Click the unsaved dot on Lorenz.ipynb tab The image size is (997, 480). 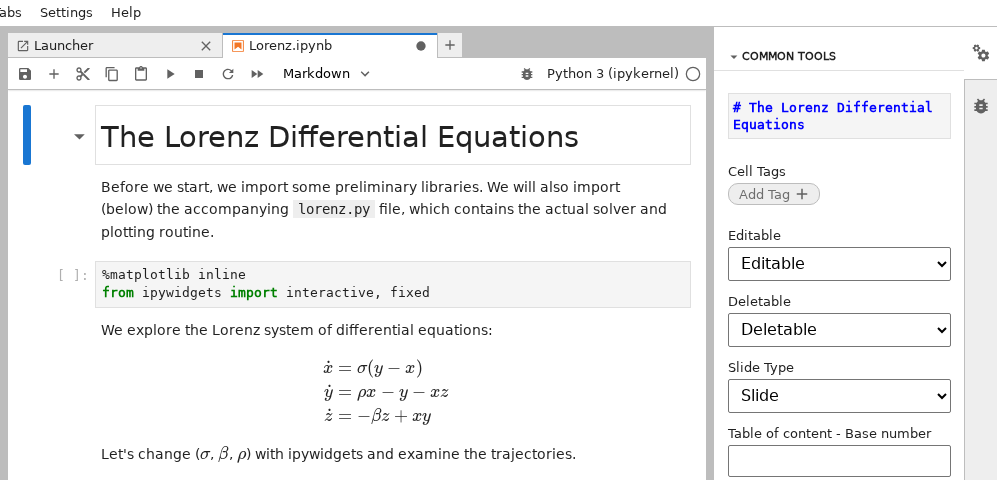click(421, 46)
